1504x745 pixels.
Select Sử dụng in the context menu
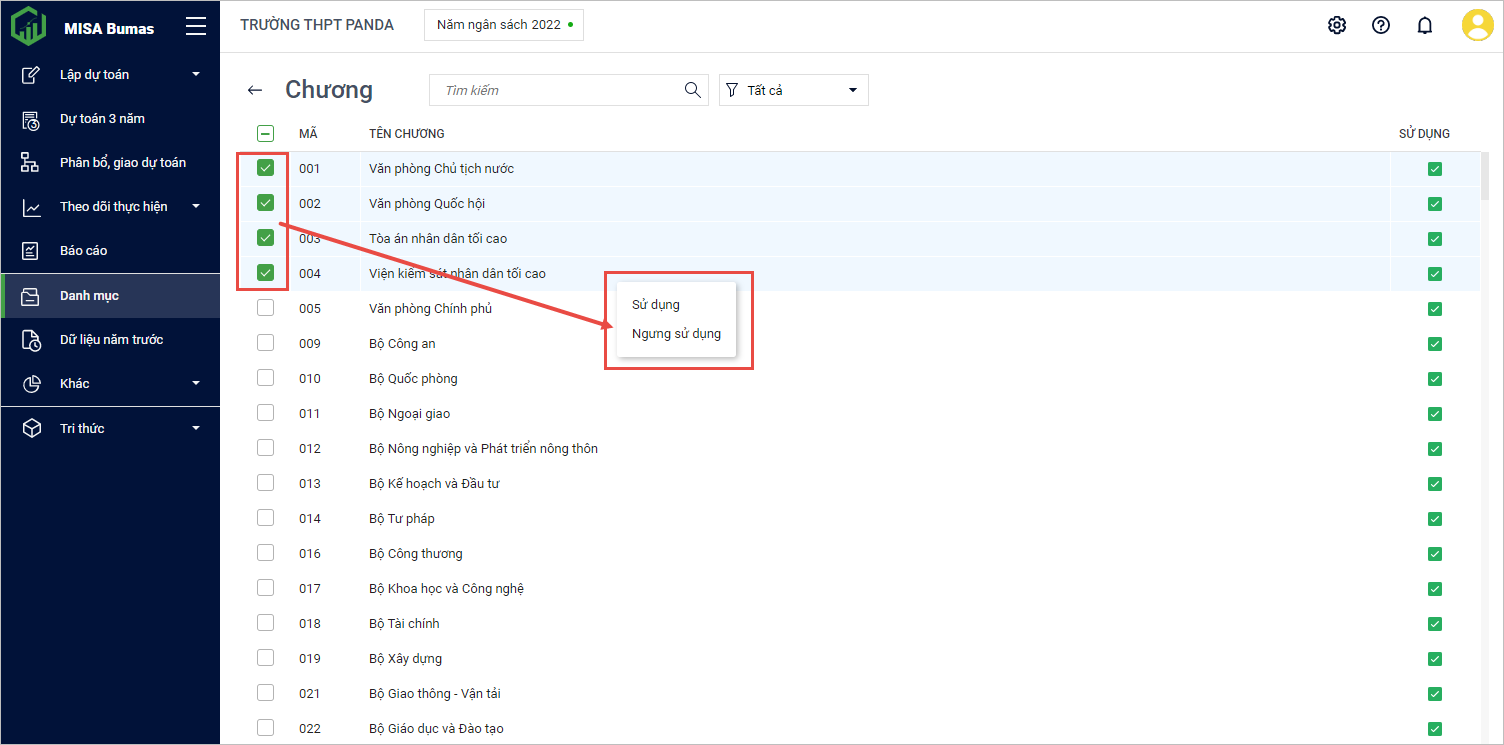click(656, 305)
